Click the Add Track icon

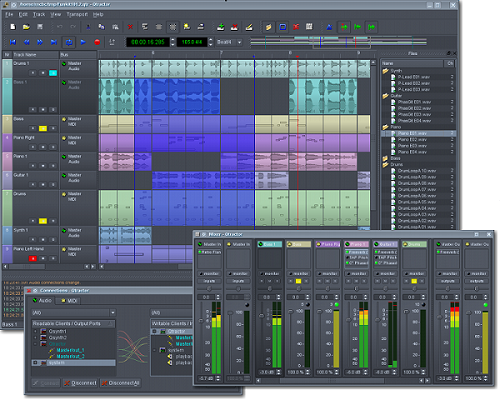point(220,27)
